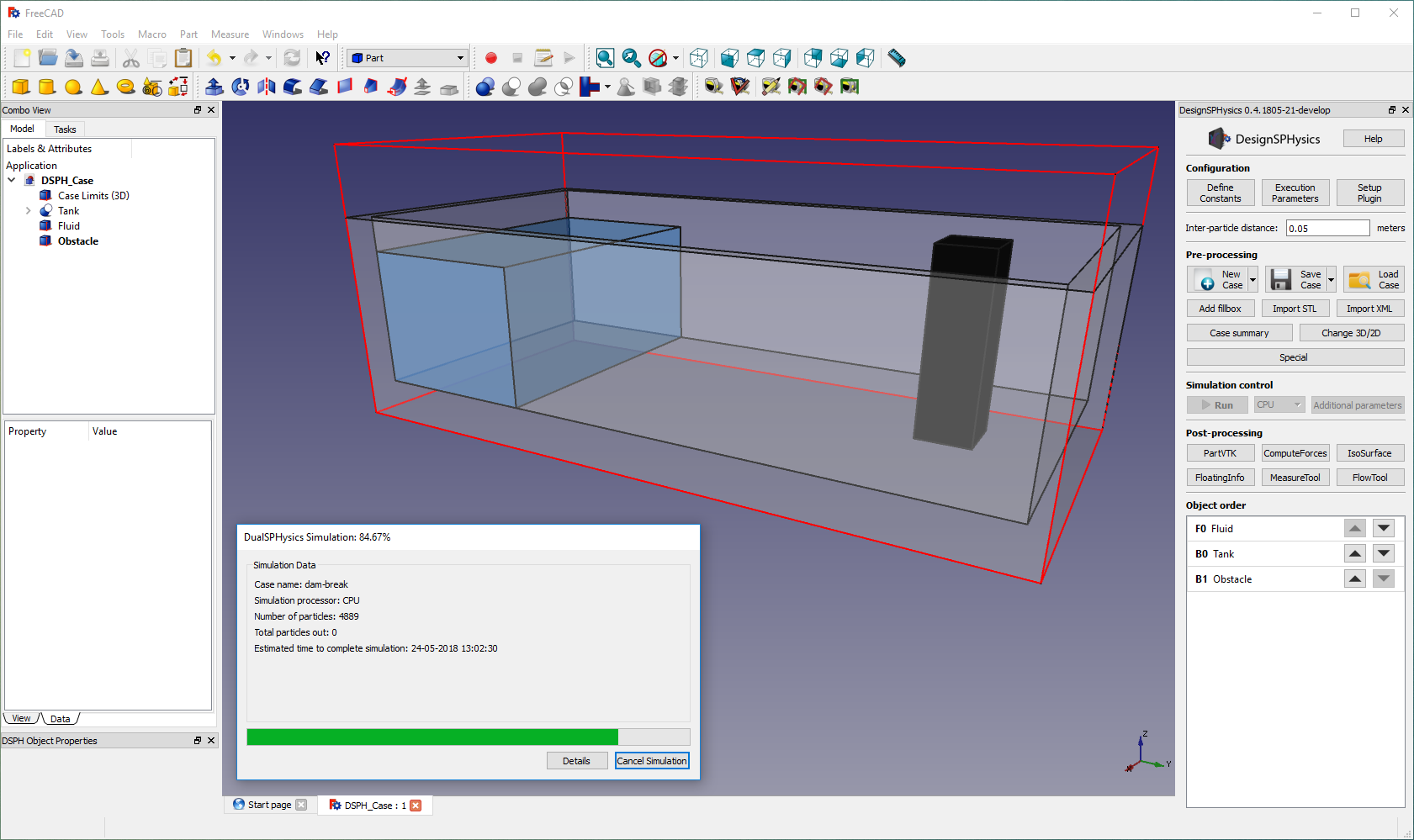Open the New Case dropdown arrow
Screen dimensions: 1414x840
pos(1252,279)
